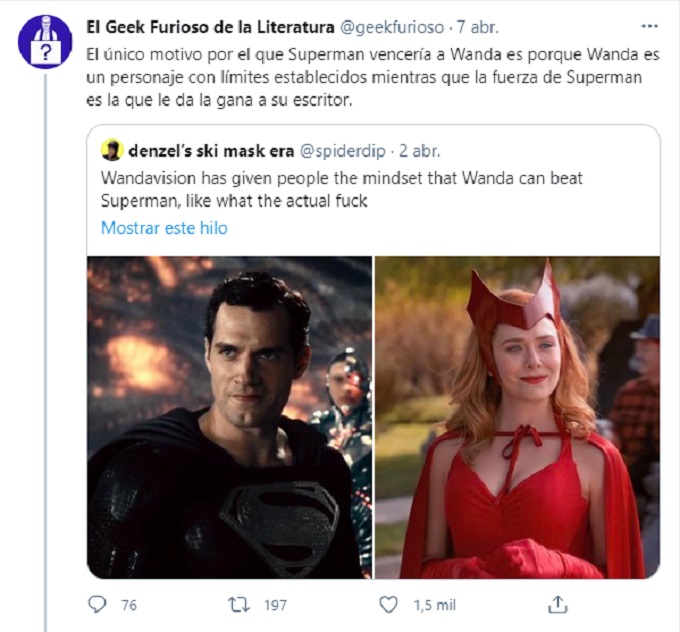The width and height of the screenshot is (680, 632).
Task: Click the denzel's ski mask era avatar
Action: coord(112,151)
